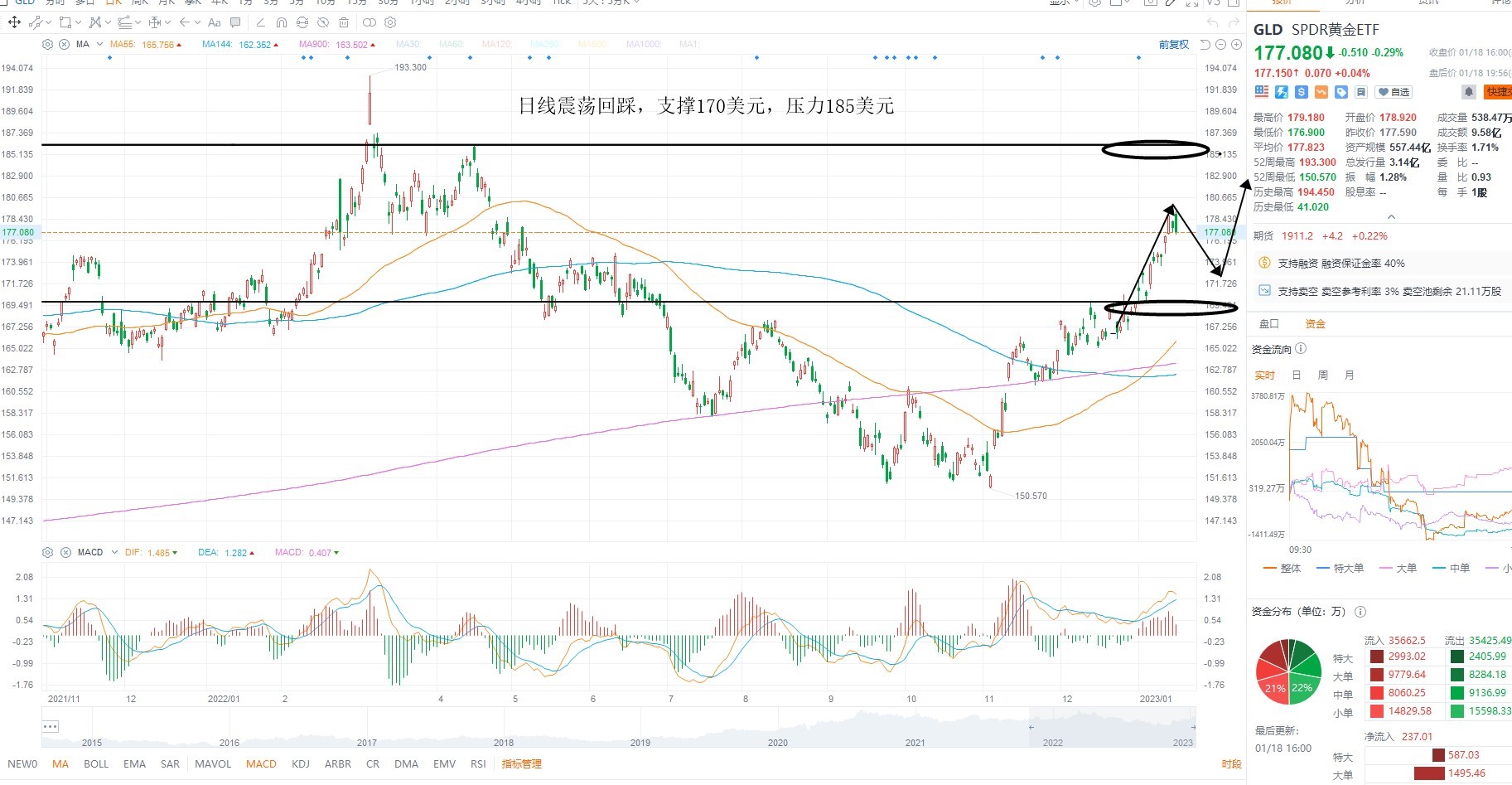Click the orange 快捷 trade button

(x=1498, y=92)
